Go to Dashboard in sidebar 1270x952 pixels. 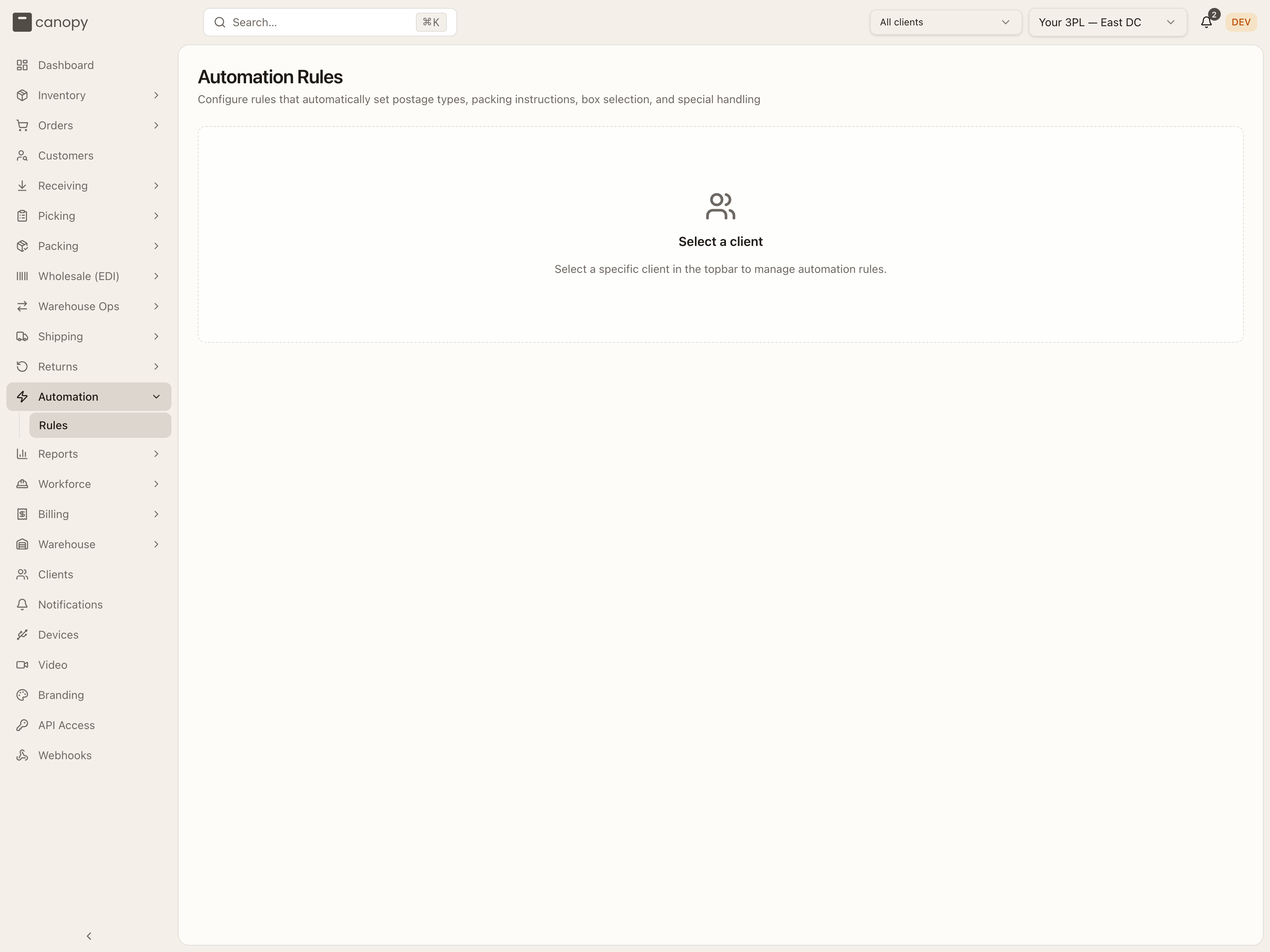coord(89,65)
